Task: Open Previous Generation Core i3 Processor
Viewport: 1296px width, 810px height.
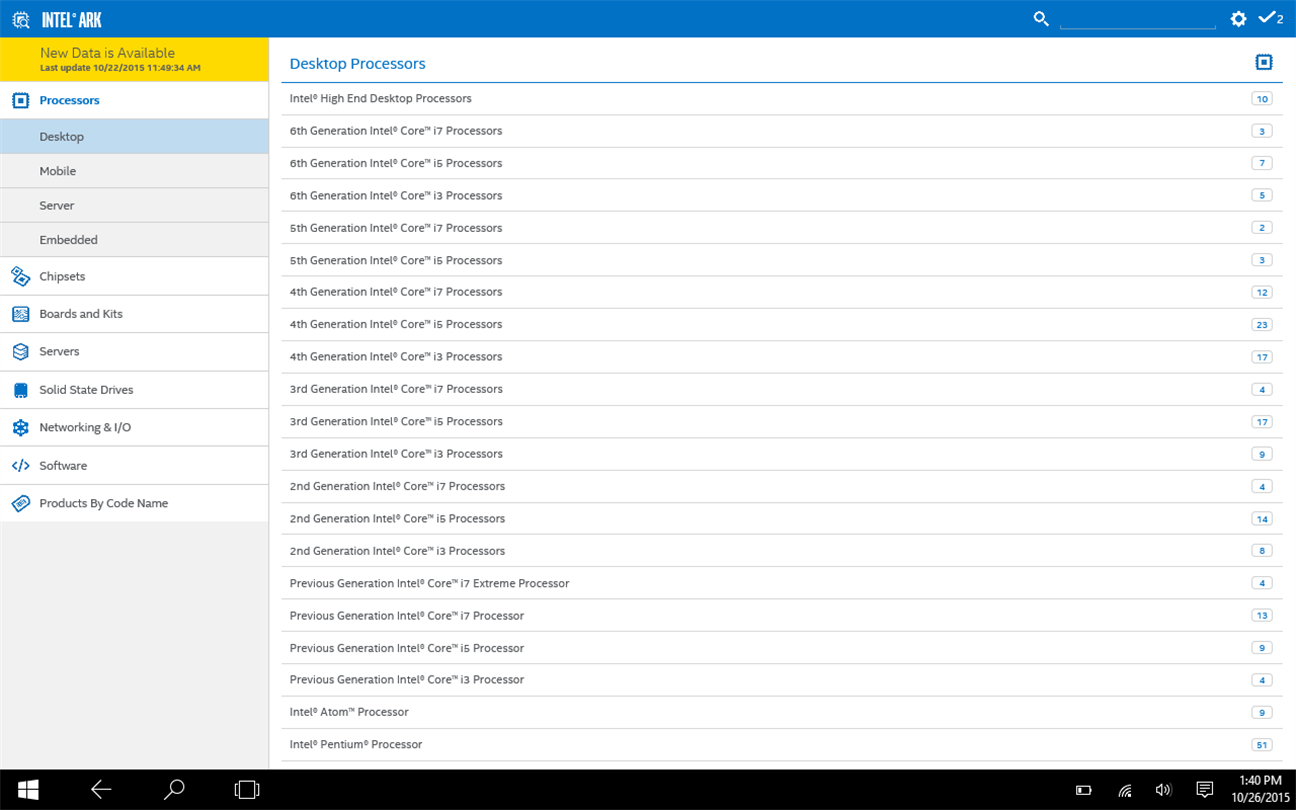Action: pyautogui.click(x=782, y=680)
